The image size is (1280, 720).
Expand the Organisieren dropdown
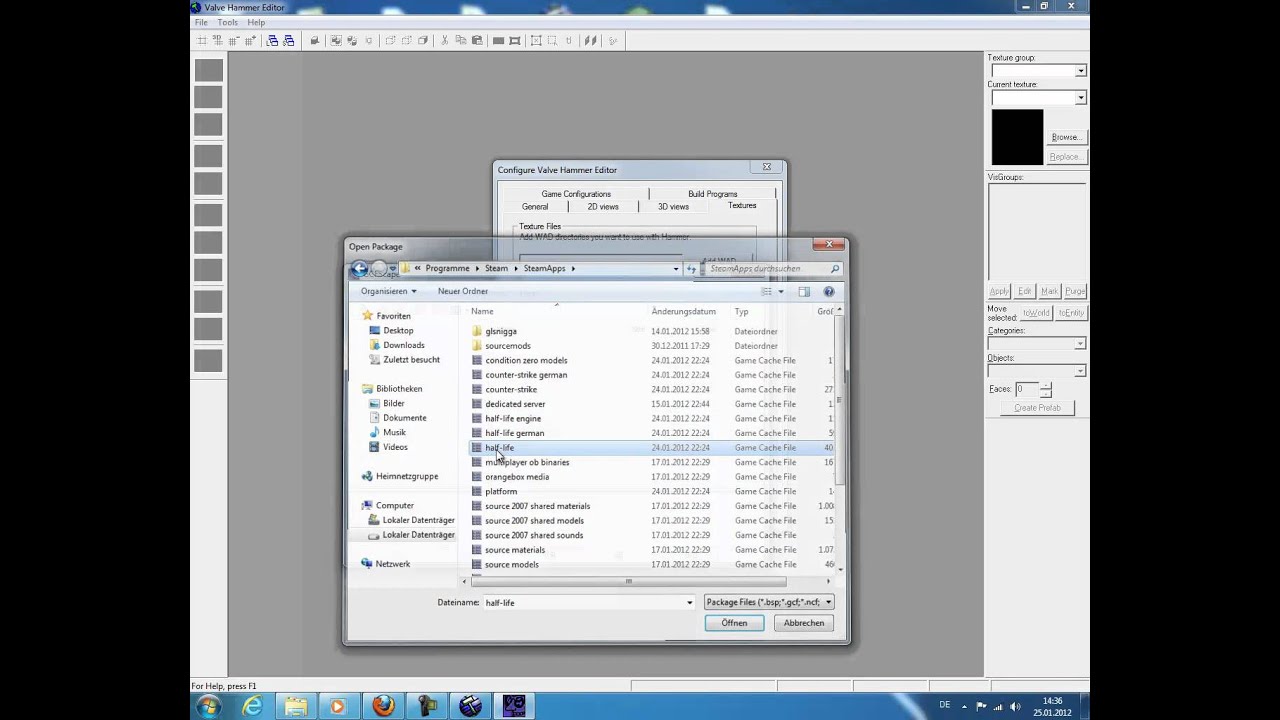[389, 291]
